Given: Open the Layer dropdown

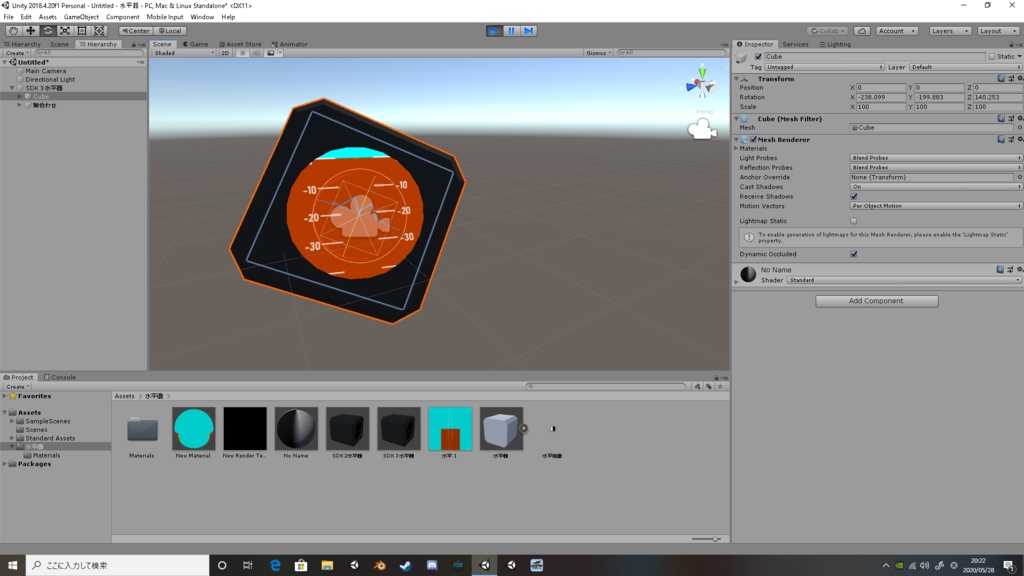Looking at the screenshot, I should pyautogui.click(x=965, y=67).
